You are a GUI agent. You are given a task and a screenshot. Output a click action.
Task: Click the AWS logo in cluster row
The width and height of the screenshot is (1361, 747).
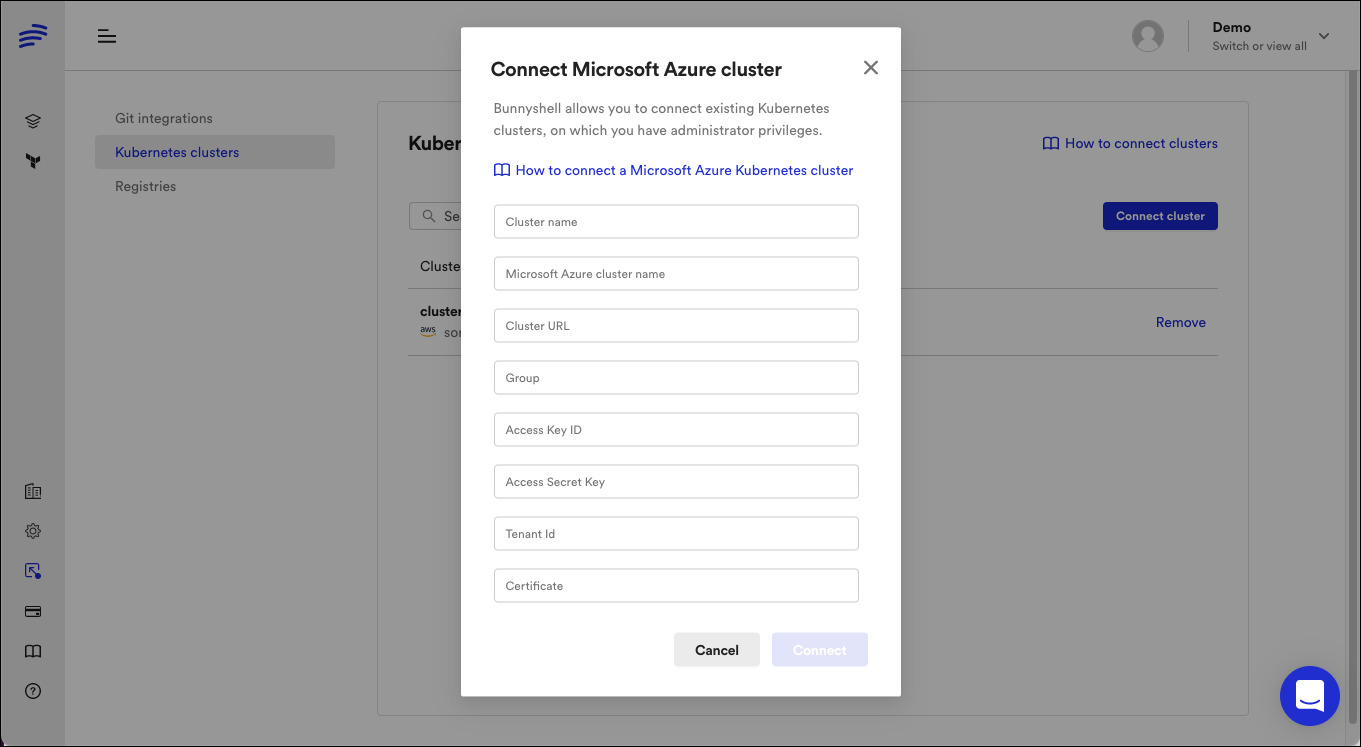point(428,331)
